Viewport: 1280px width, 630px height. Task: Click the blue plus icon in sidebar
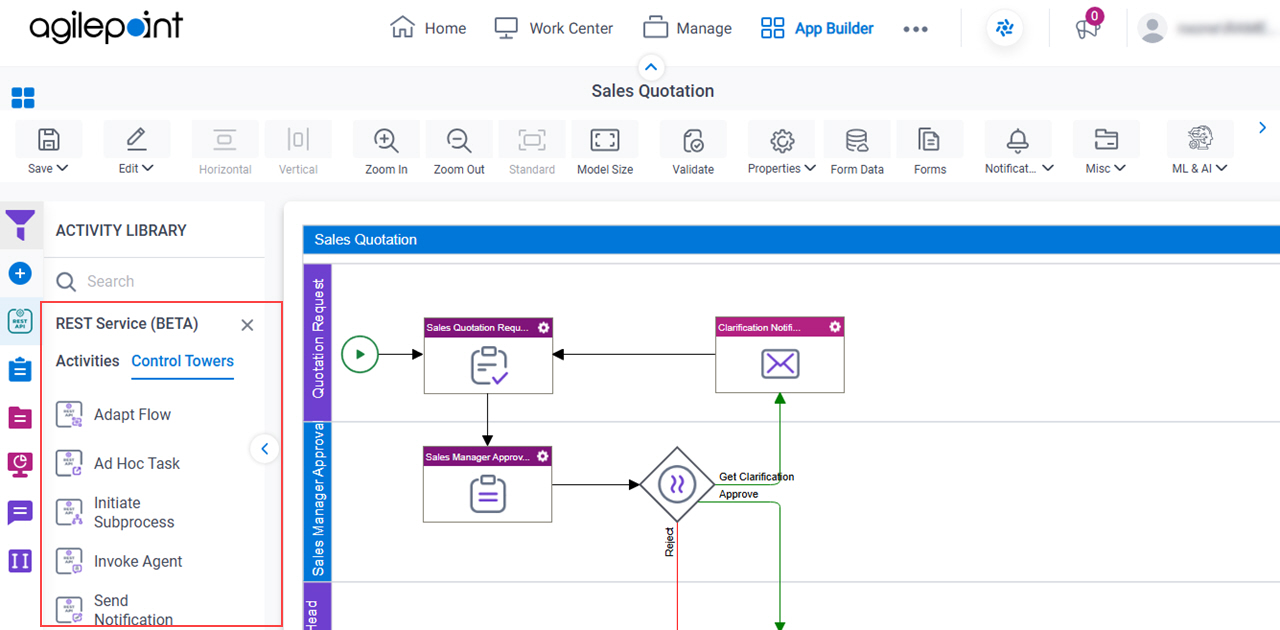pos(20,273)
